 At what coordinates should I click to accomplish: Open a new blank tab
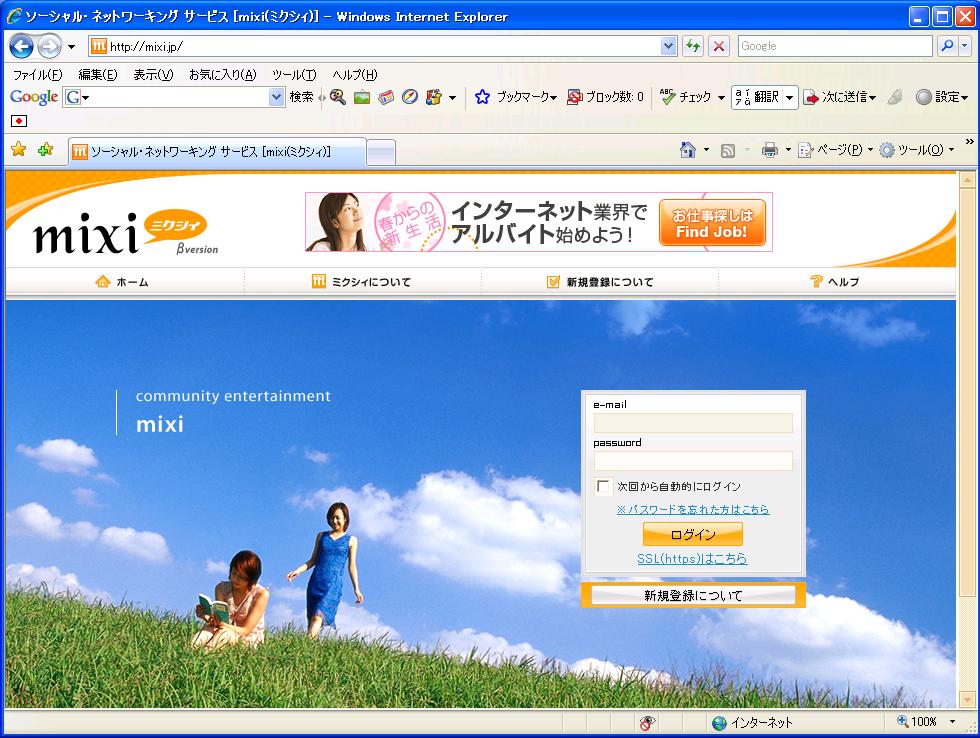[381, 152]
